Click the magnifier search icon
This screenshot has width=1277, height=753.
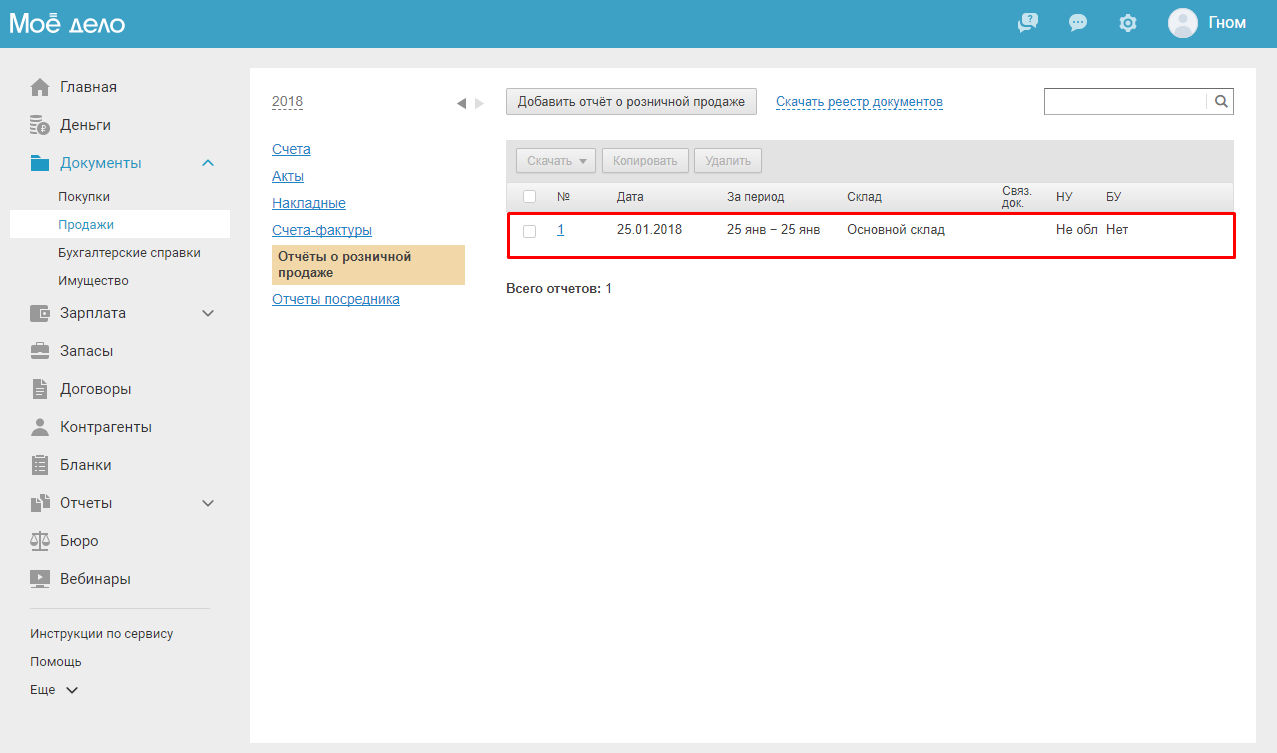click(1221, 101)
